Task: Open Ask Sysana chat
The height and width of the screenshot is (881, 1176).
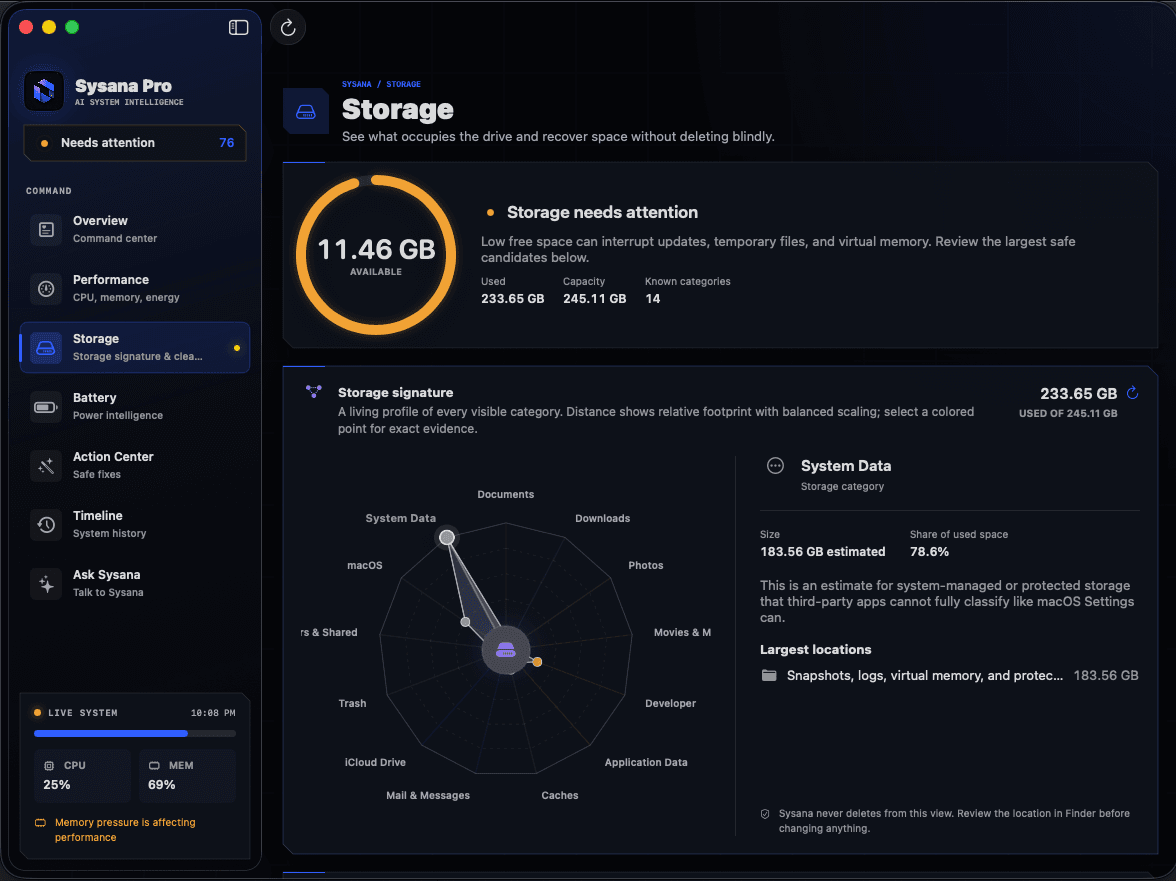Action: click(x=135, y=583)
